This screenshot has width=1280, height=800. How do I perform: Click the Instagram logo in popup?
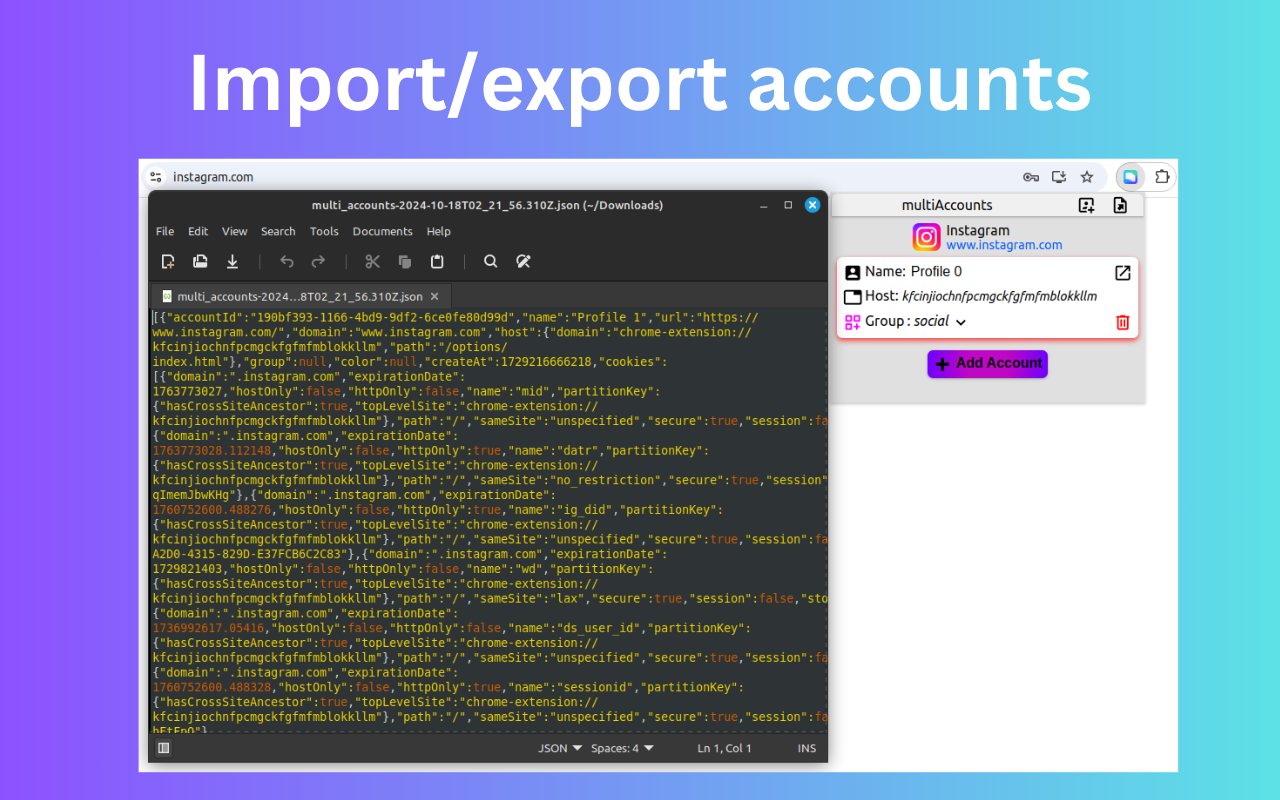click(x=927, y=237)
